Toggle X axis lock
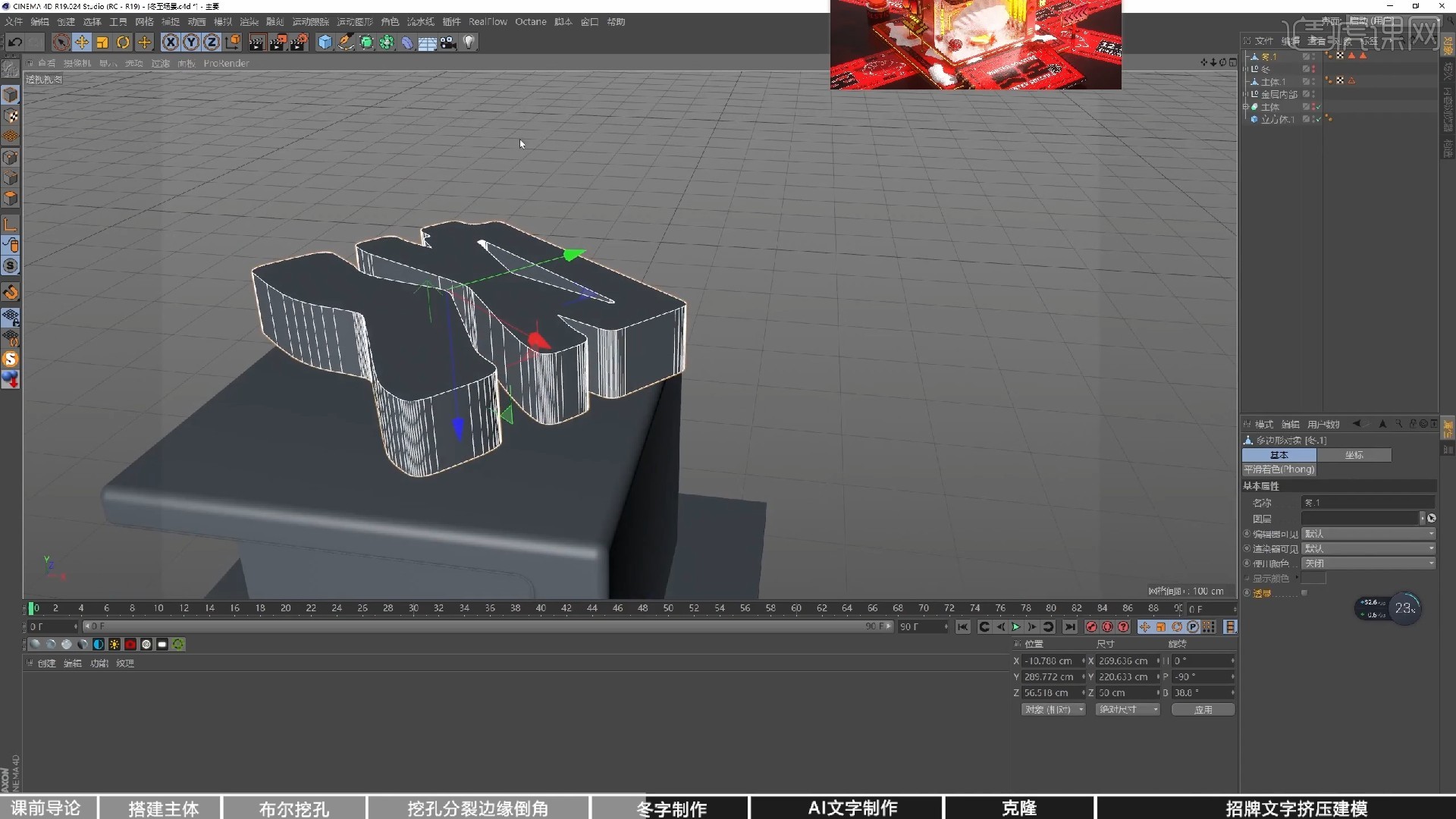Viewport: 1456px width, 819px height. (x=171, y=42)
